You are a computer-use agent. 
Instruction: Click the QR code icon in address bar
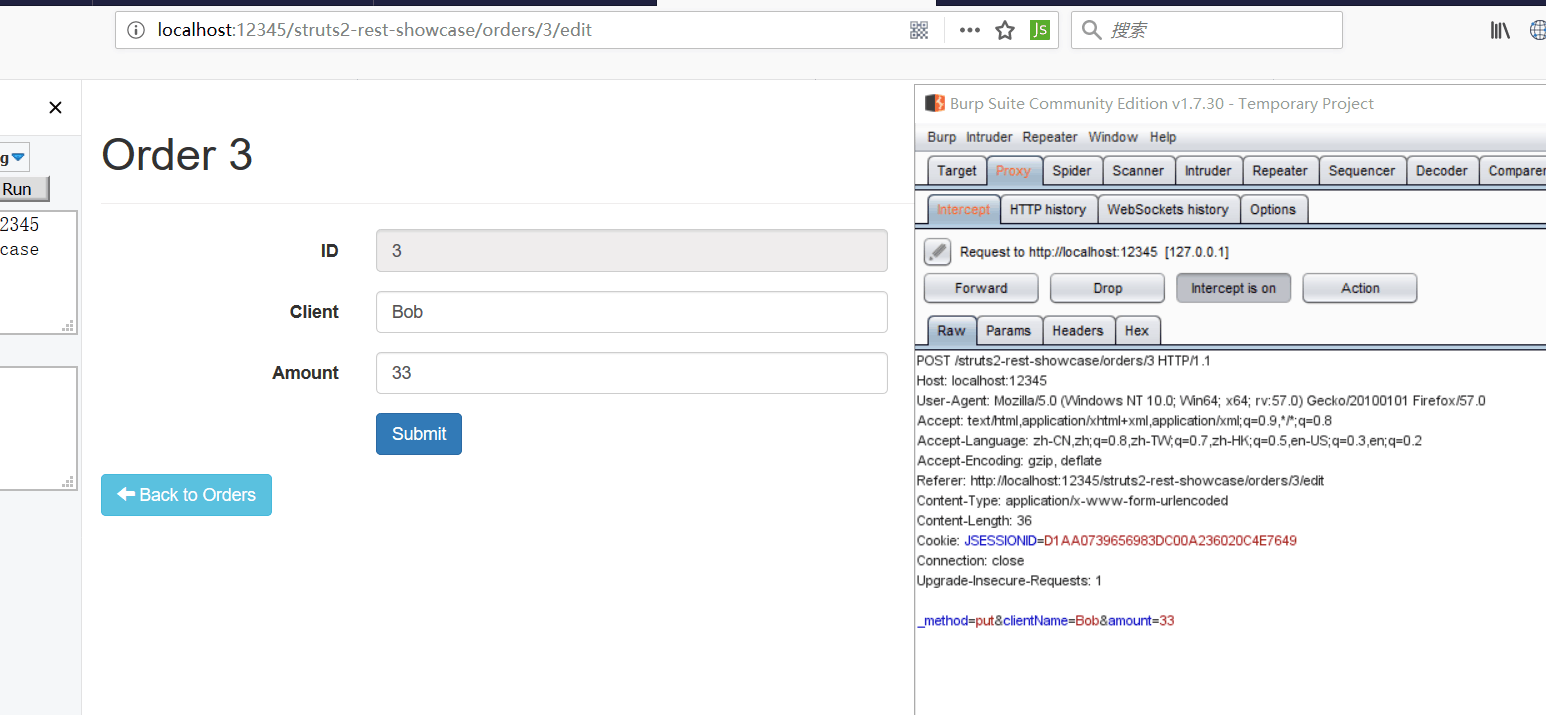[x=919, y=30]
